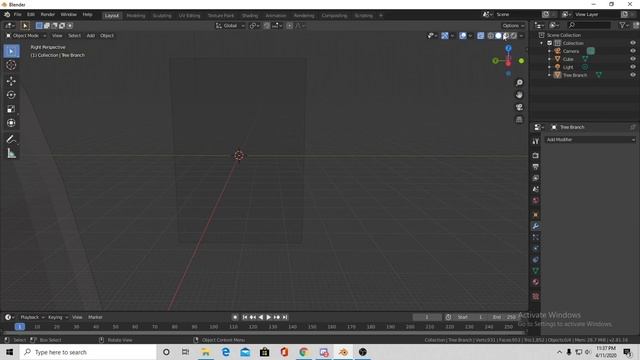Uncheck the Collection exclude checkbox
Screen dimensions: 640x360
click(549, 43)
